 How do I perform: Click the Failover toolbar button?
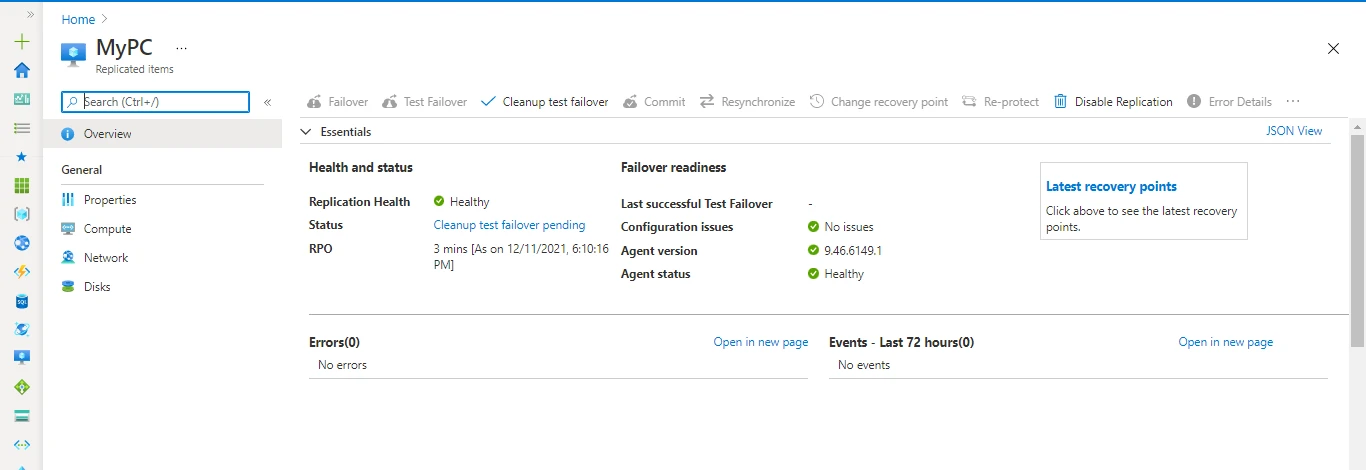[x=337, y=102]
